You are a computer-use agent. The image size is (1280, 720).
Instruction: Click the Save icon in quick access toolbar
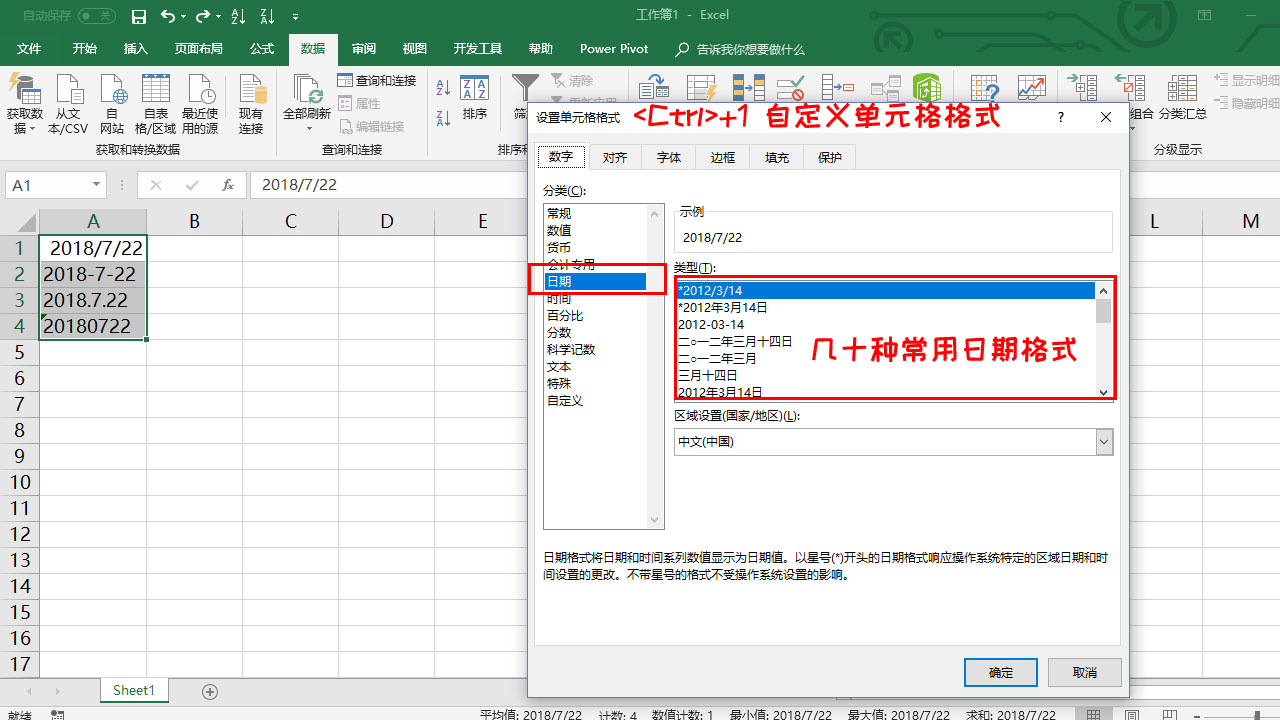[x=139, y=16]
